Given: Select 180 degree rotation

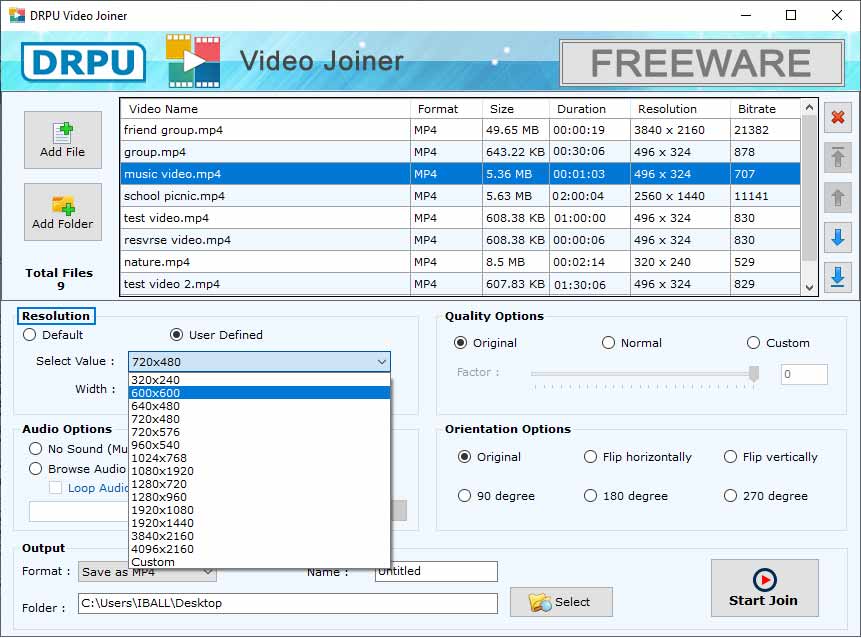Looking at the screenshot, I should pyautogui.click(x=590, y=496).
